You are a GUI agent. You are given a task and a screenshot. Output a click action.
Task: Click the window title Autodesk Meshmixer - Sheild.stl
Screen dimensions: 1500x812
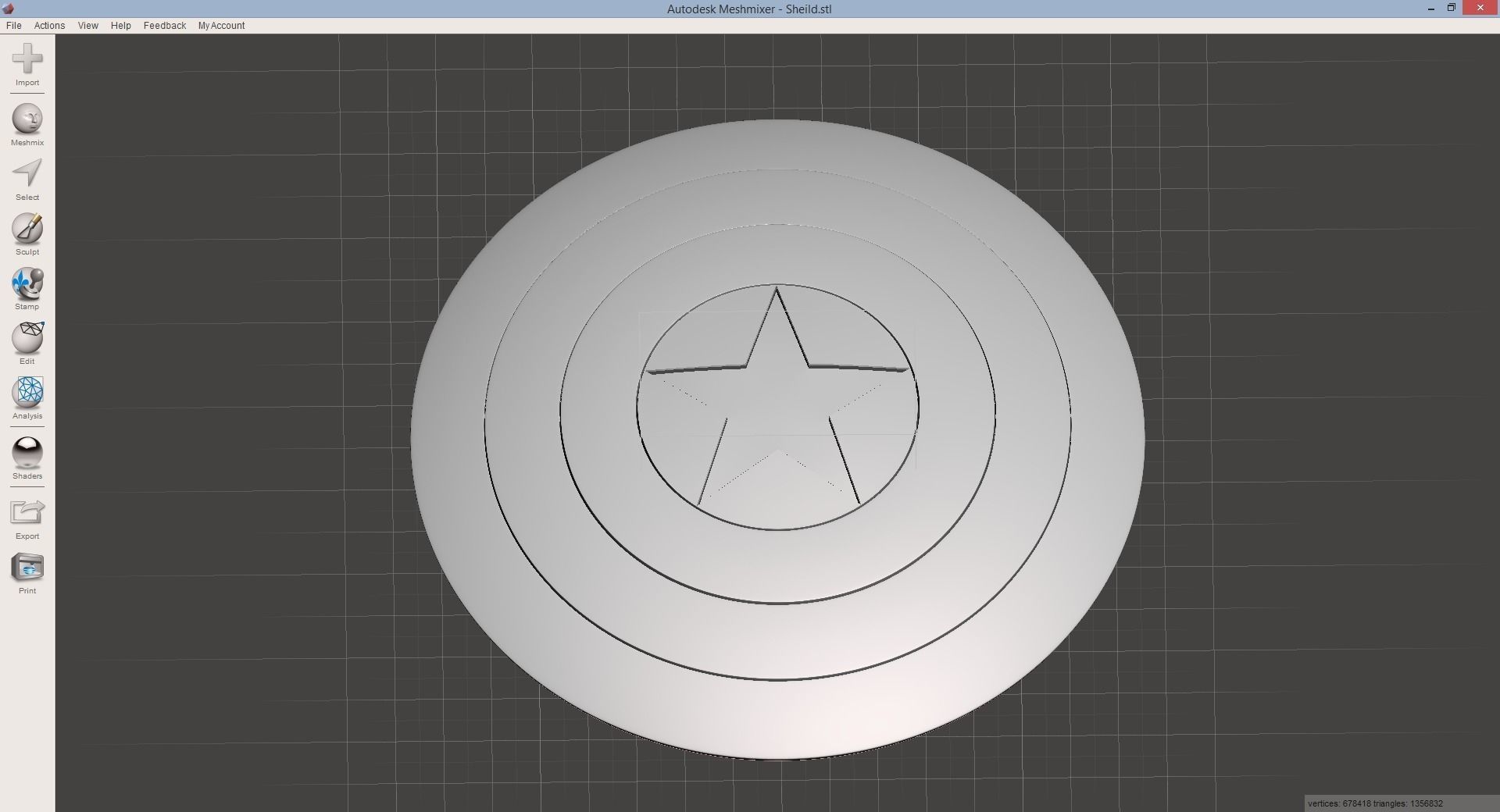tap(749, 9)
